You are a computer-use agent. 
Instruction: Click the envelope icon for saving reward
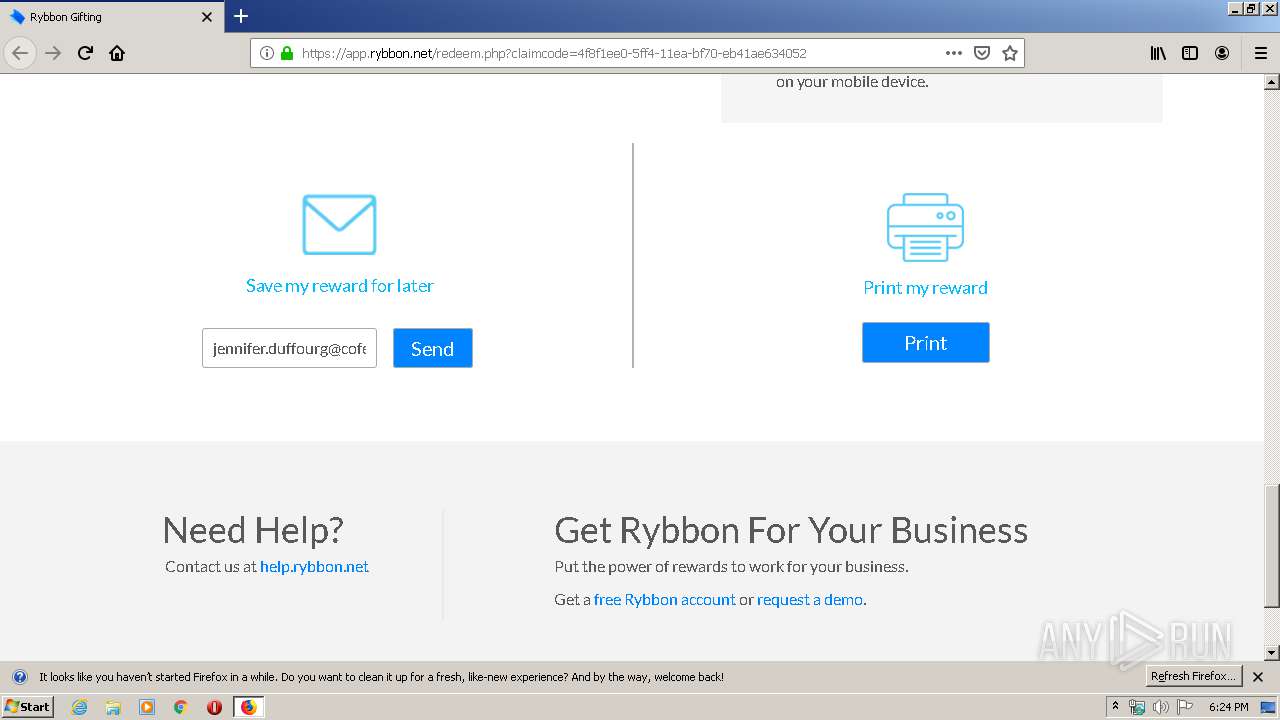340,225
